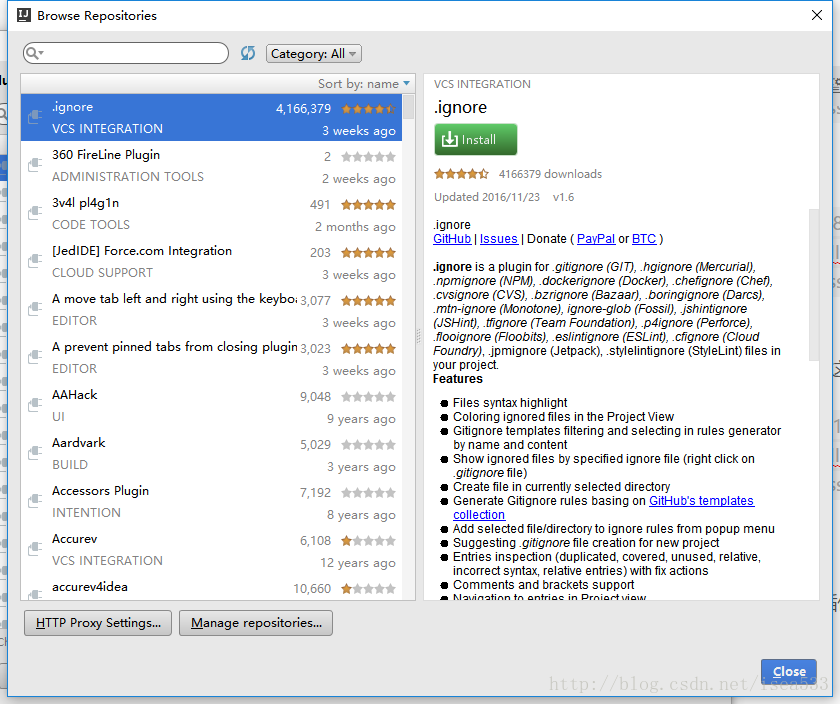840x704 pixels.
Task: Click star rating of 3v4l pl4g1n
Action: click(369, 205)
